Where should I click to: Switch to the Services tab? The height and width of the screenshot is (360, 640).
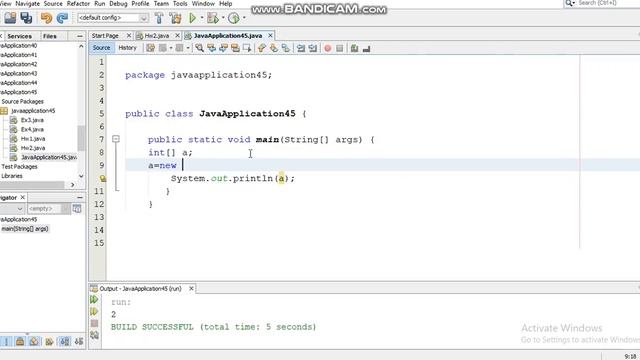(19, 36)
